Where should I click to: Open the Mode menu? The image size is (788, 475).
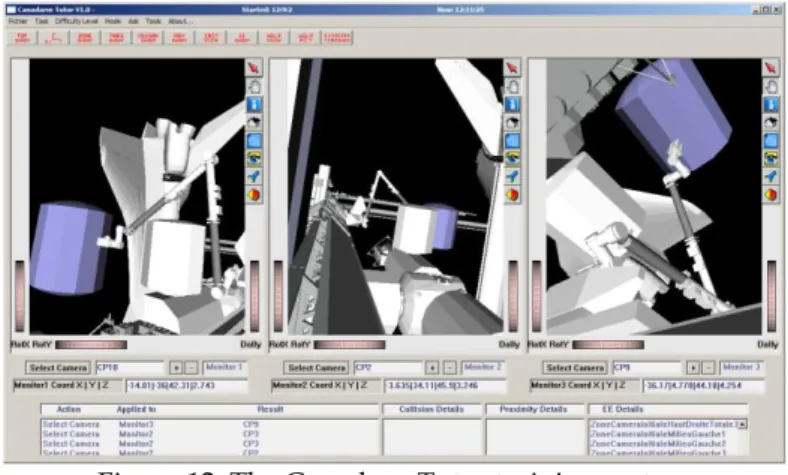tap(113, 21)
